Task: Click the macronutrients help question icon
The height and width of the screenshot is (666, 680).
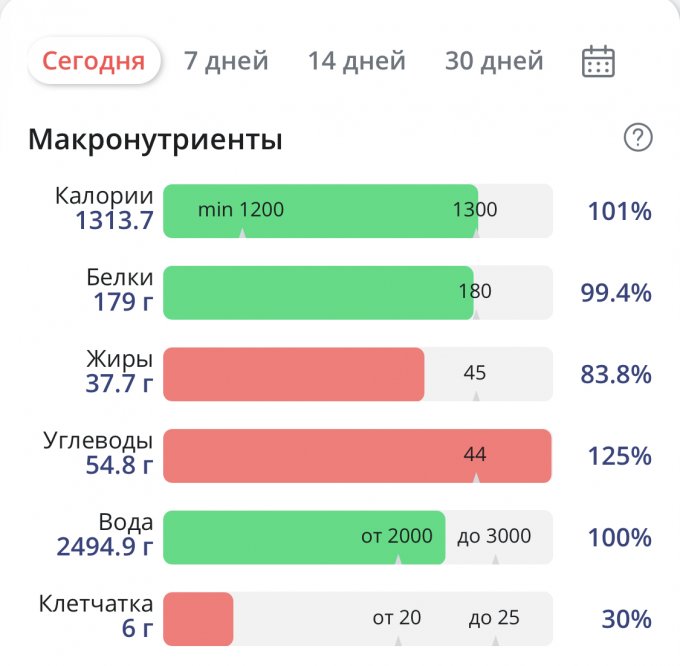Action: (637, 138)
